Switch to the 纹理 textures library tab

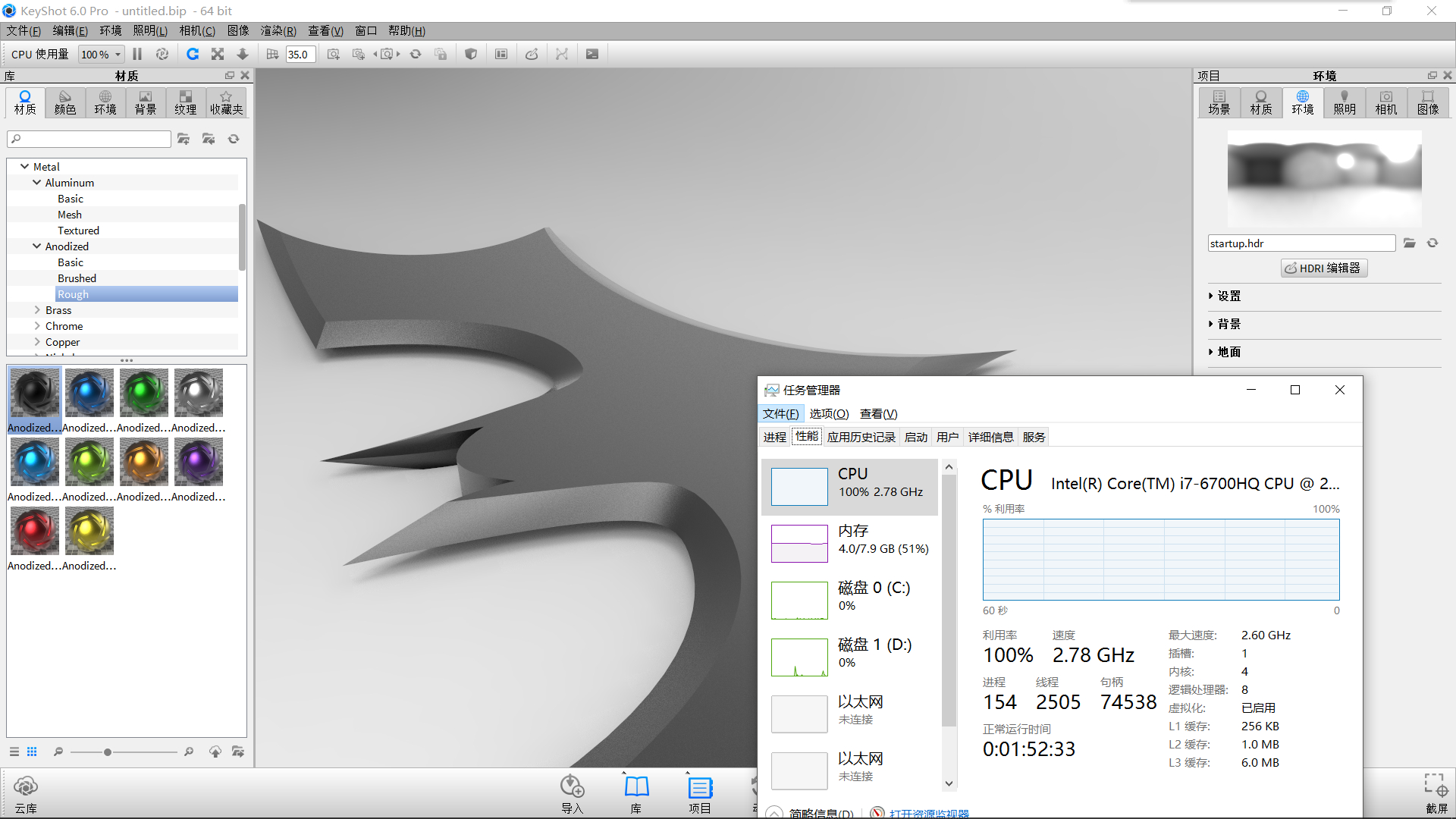[x=185, y=102]
